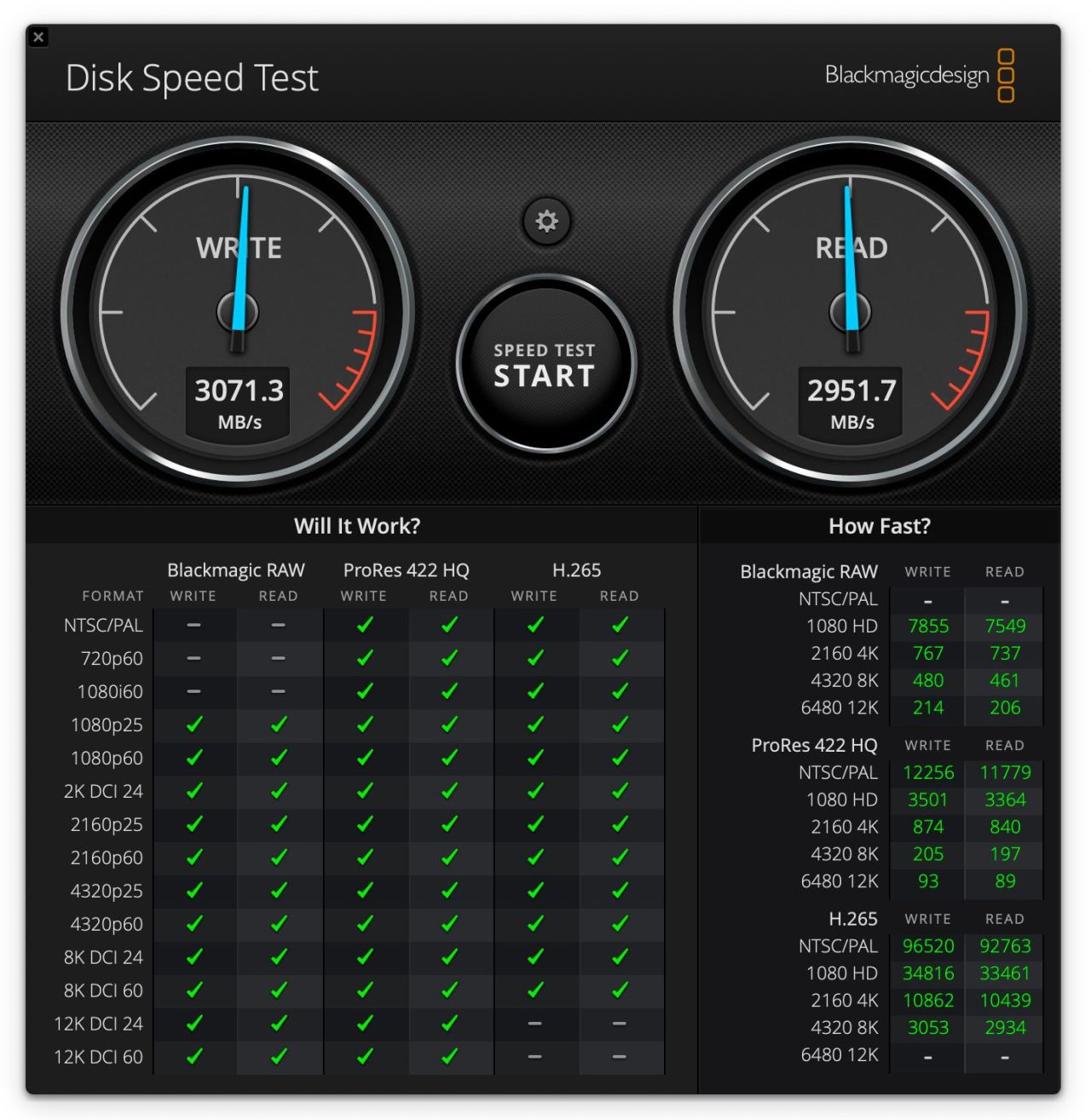Click the Blackmagic RAW write dash for 720p60

point(194,658)
